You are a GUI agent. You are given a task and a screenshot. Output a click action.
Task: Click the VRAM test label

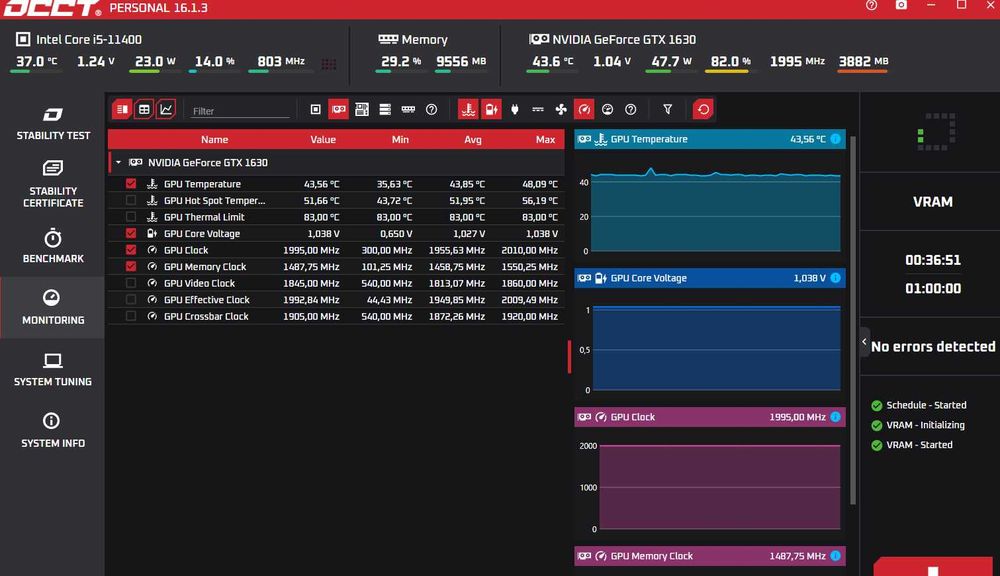click(x=932, y=202)
